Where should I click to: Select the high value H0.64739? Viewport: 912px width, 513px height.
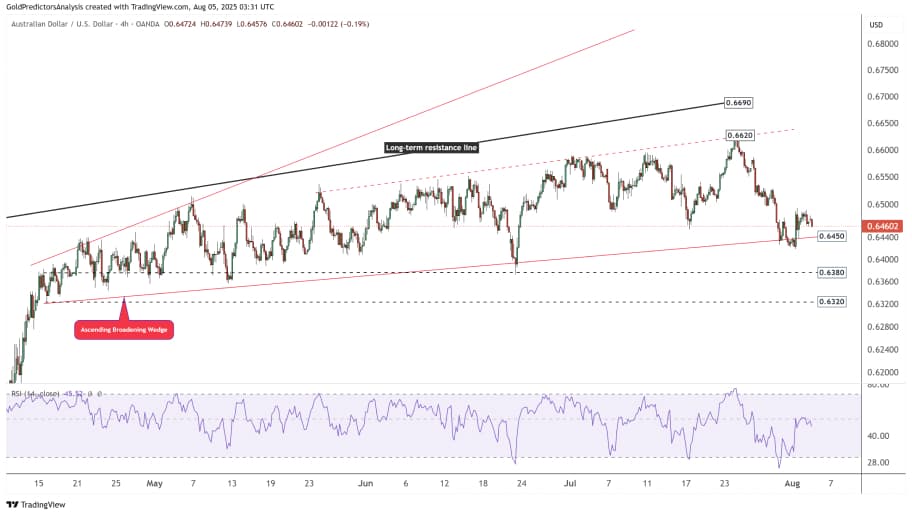tap(216, 24)
